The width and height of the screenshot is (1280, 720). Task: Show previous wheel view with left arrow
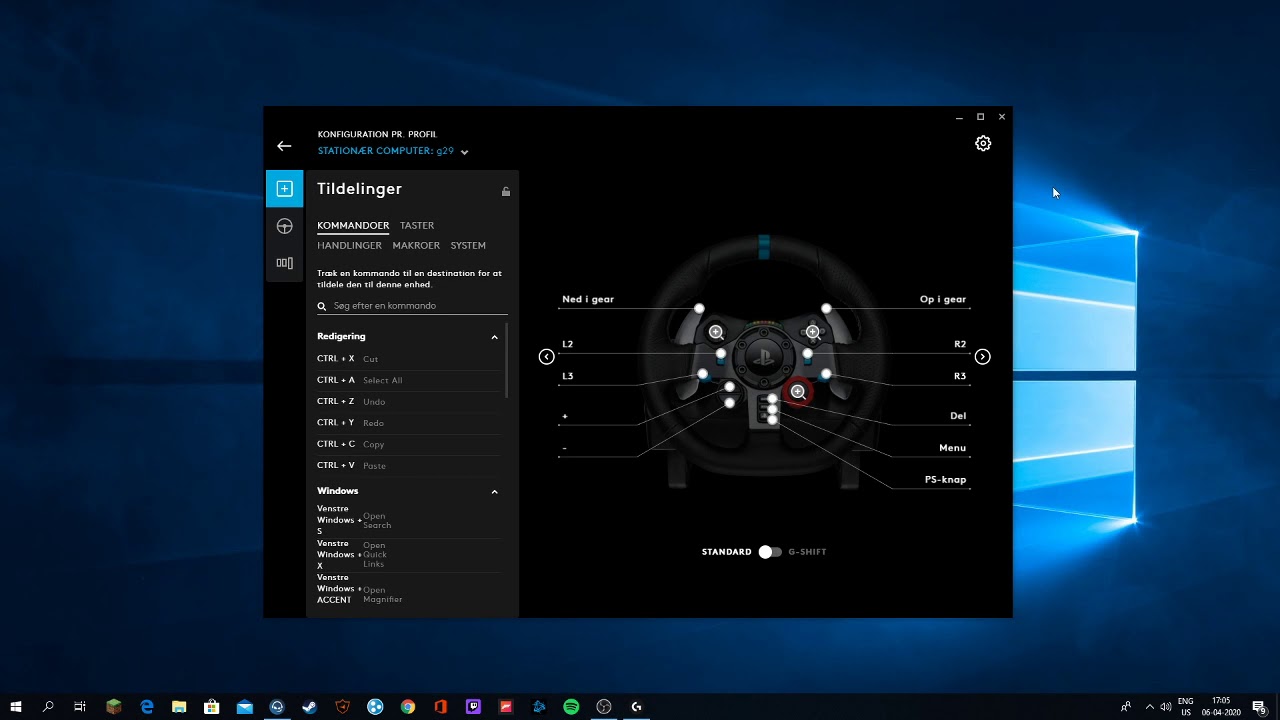coord(546,357)
